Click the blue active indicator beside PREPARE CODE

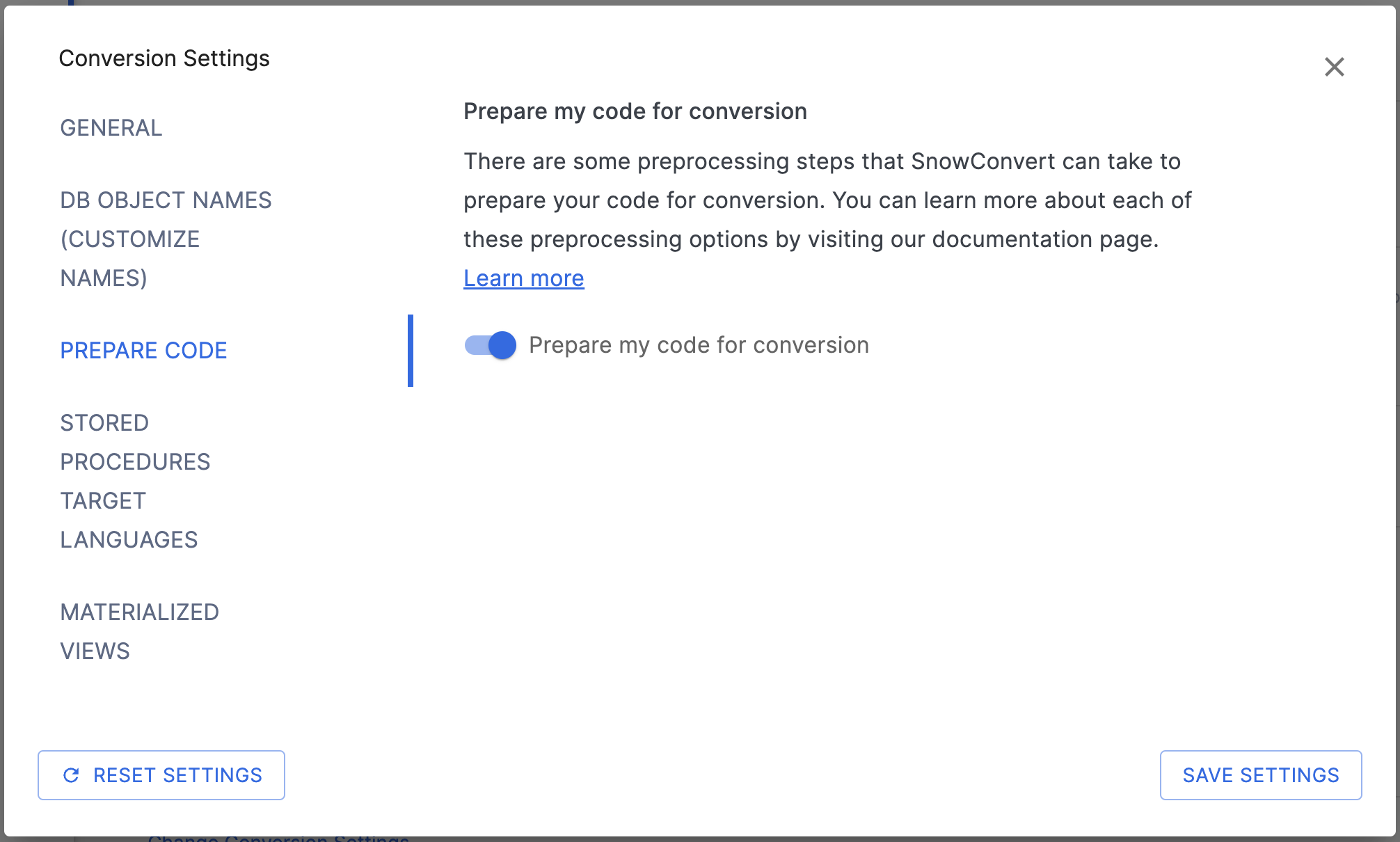[x=411, y=350]
